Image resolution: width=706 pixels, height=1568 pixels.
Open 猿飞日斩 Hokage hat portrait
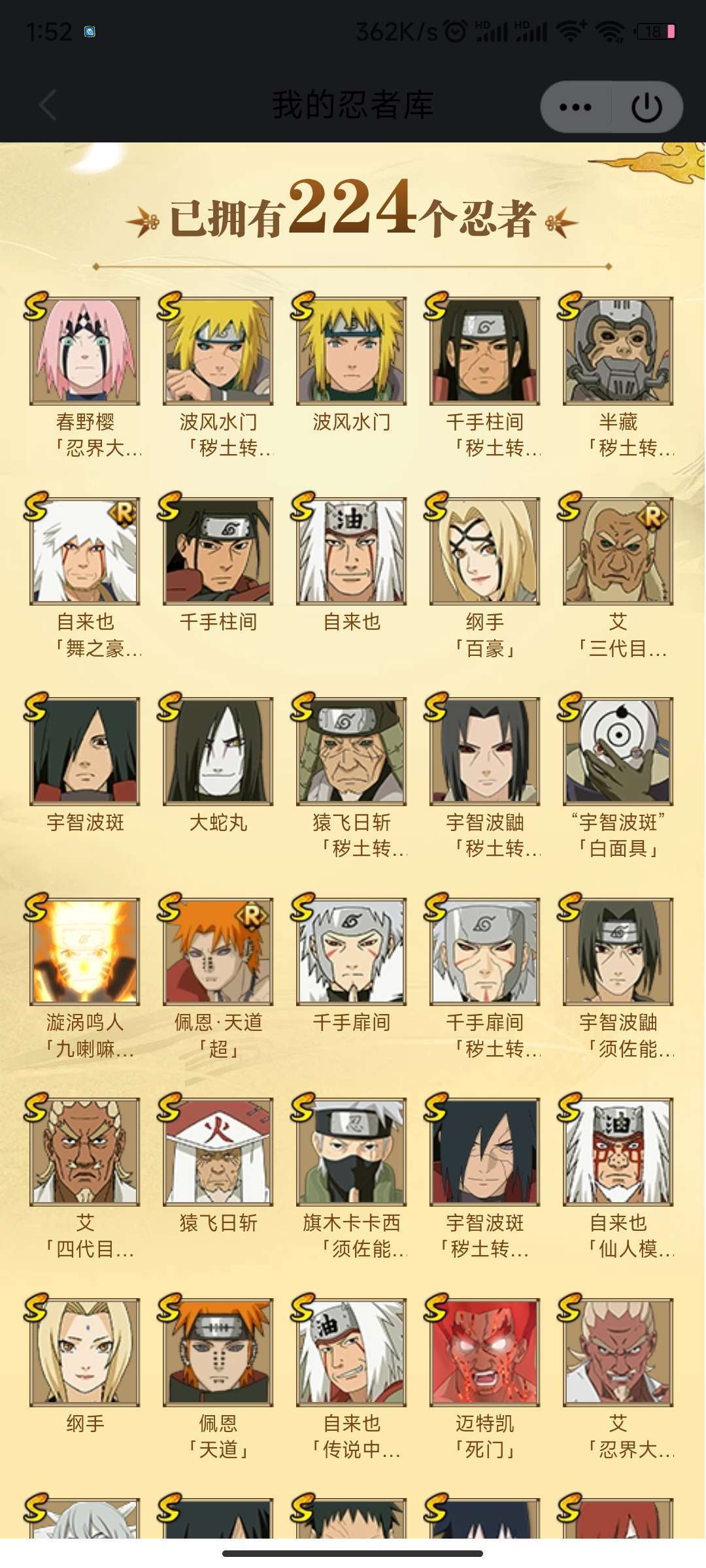click(218, 1152)
